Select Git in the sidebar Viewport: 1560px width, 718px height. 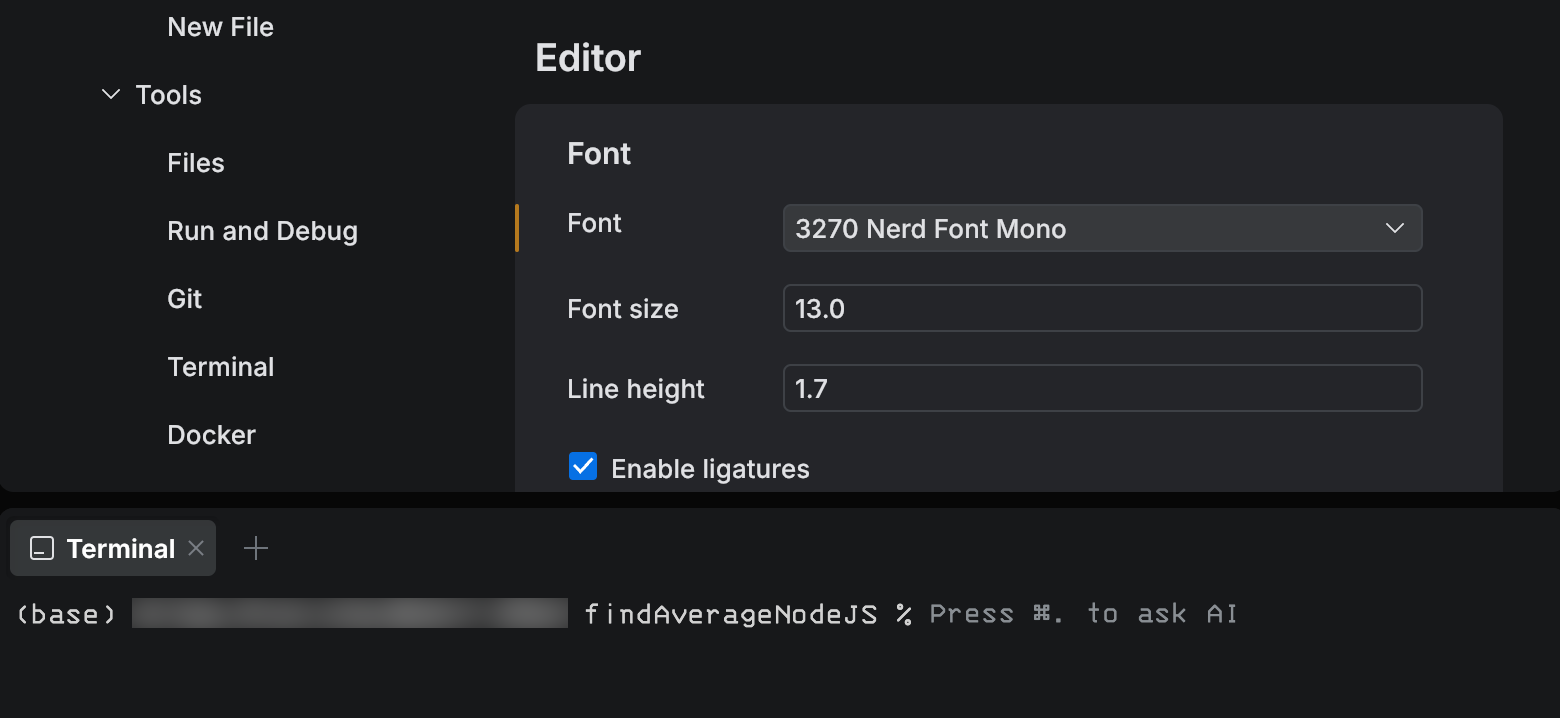184,298
